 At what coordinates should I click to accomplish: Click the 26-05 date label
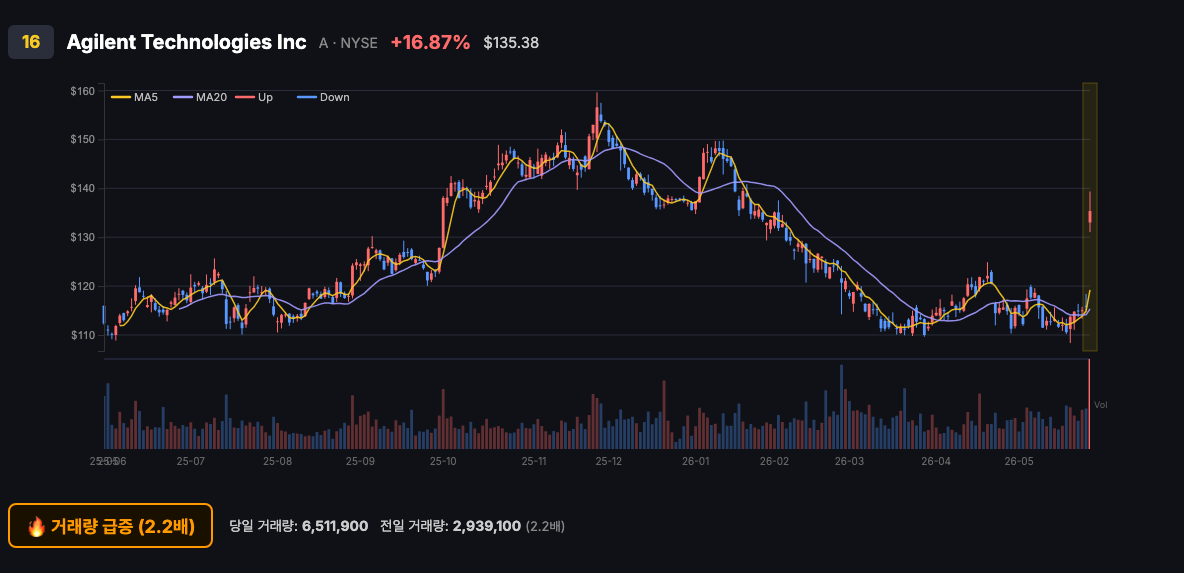point(1018,461)
